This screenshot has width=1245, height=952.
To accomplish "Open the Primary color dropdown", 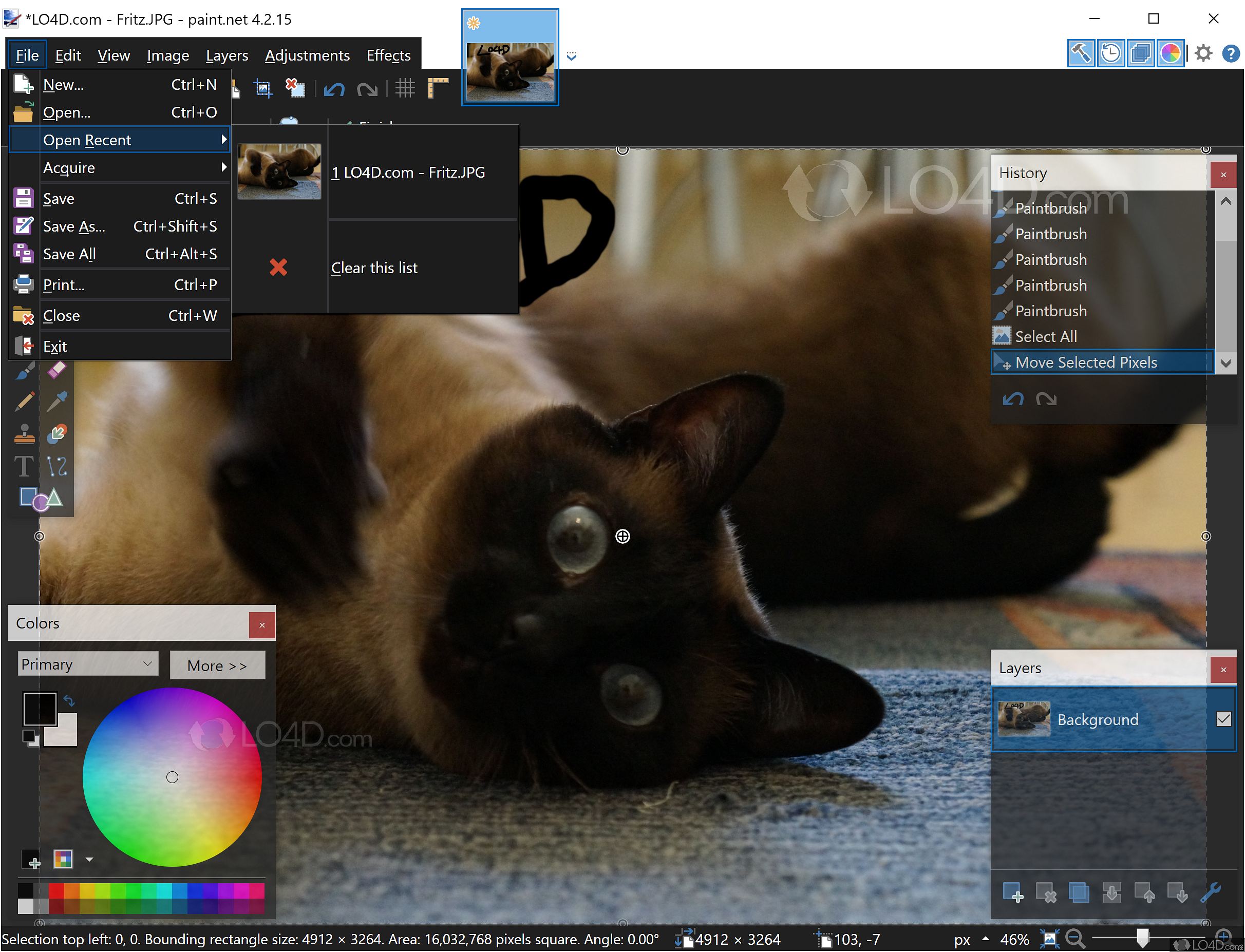I will tap(88, 663).
